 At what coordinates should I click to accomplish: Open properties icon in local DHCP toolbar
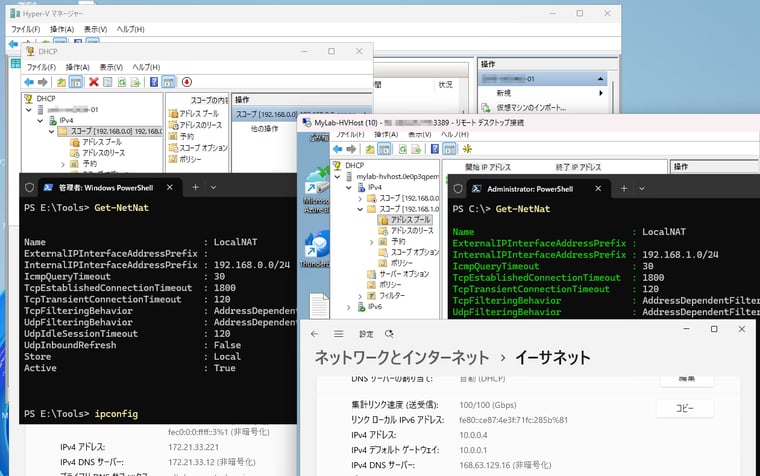coord(108,82)
